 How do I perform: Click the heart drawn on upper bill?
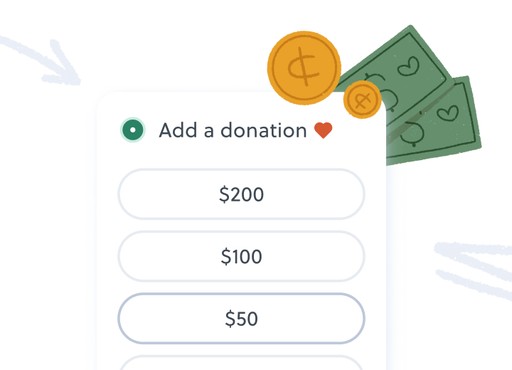click(x=409, y=66)
